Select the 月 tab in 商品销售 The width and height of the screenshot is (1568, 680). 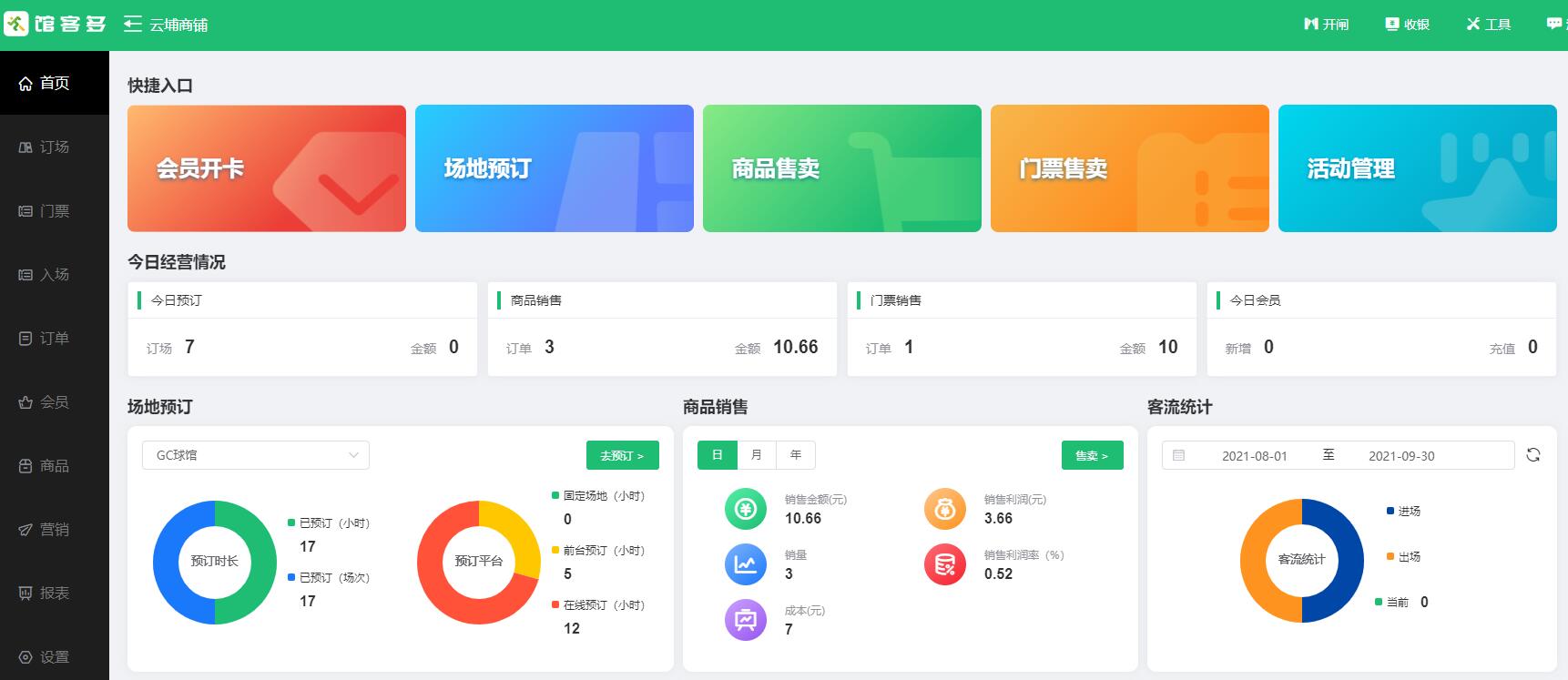[x=757, y=455]
